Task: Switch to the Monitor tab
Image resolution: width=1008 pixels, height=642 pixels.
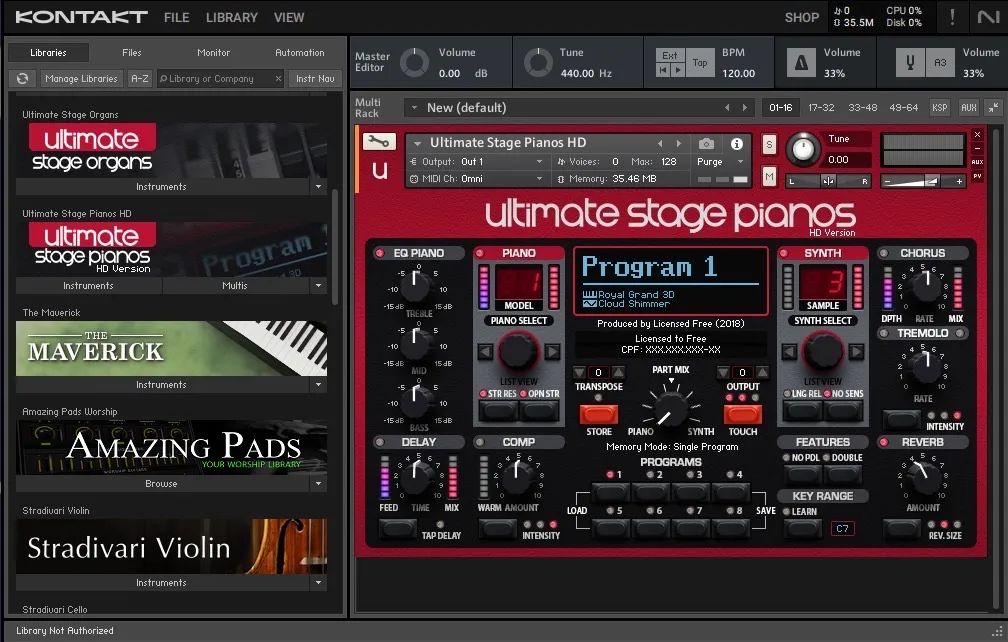Action: click(x=213, y=53)
